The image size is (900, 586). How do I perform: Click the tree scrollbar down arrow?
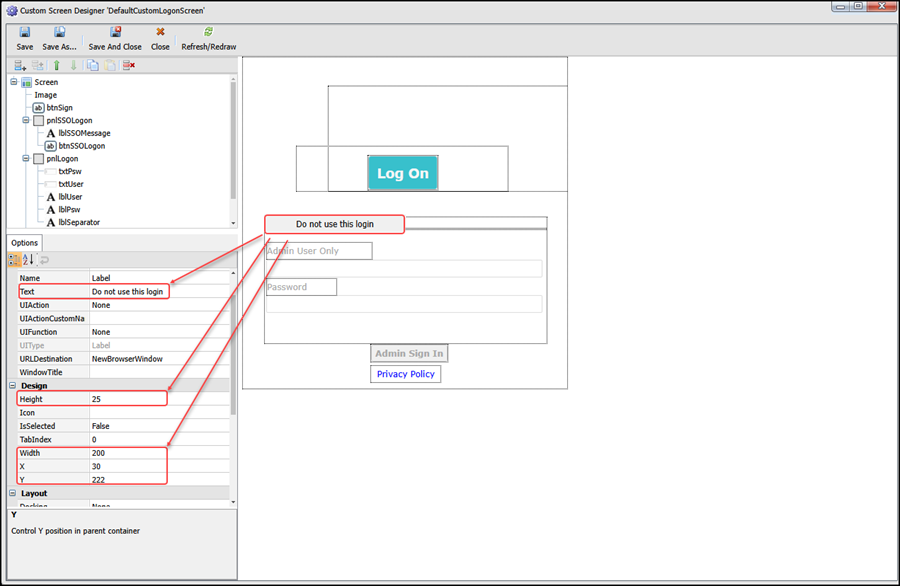coord(234,223)
